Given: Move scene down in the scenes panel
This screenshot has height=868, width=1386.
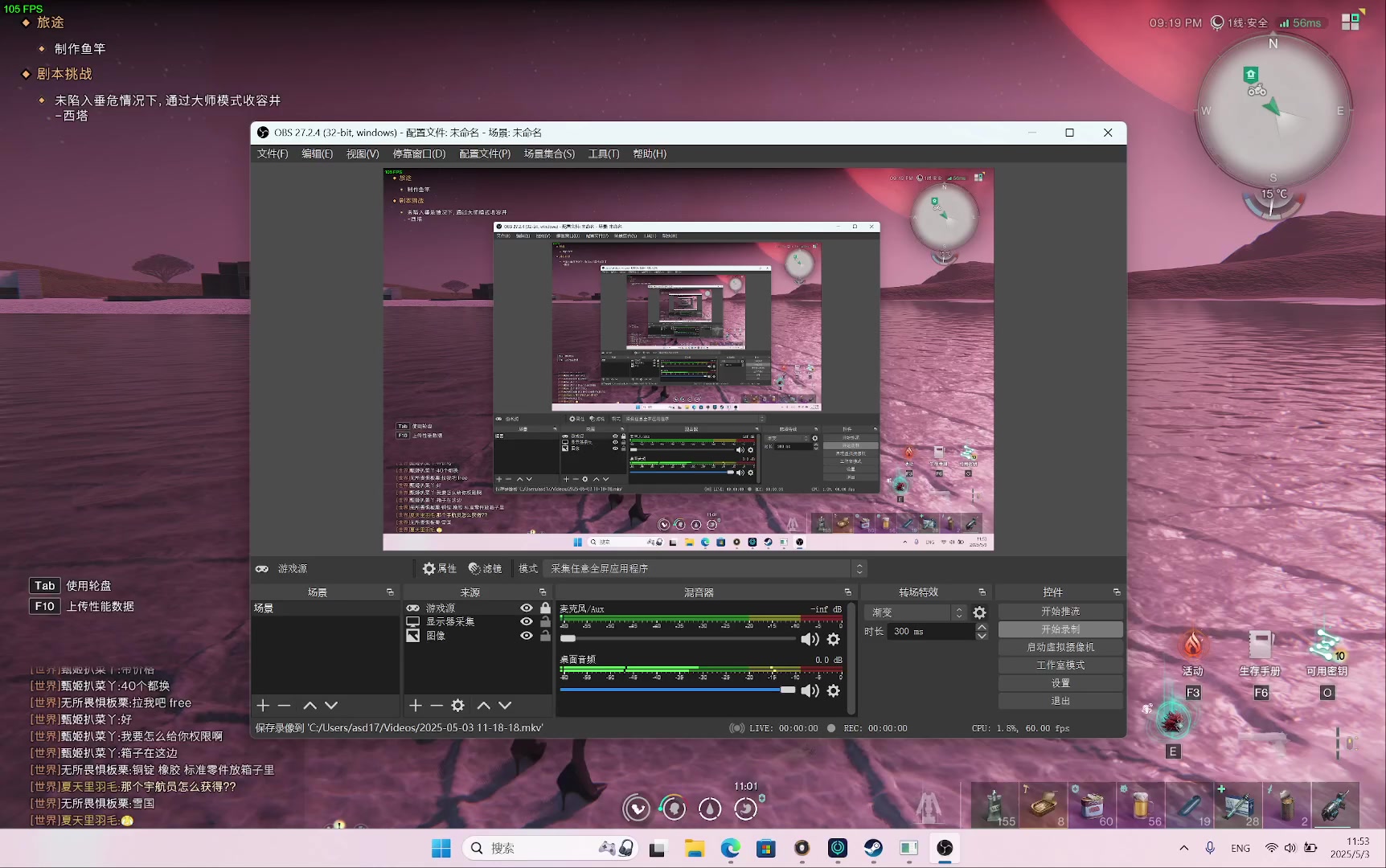Looking at the screenshot, I should coord(331,706).
